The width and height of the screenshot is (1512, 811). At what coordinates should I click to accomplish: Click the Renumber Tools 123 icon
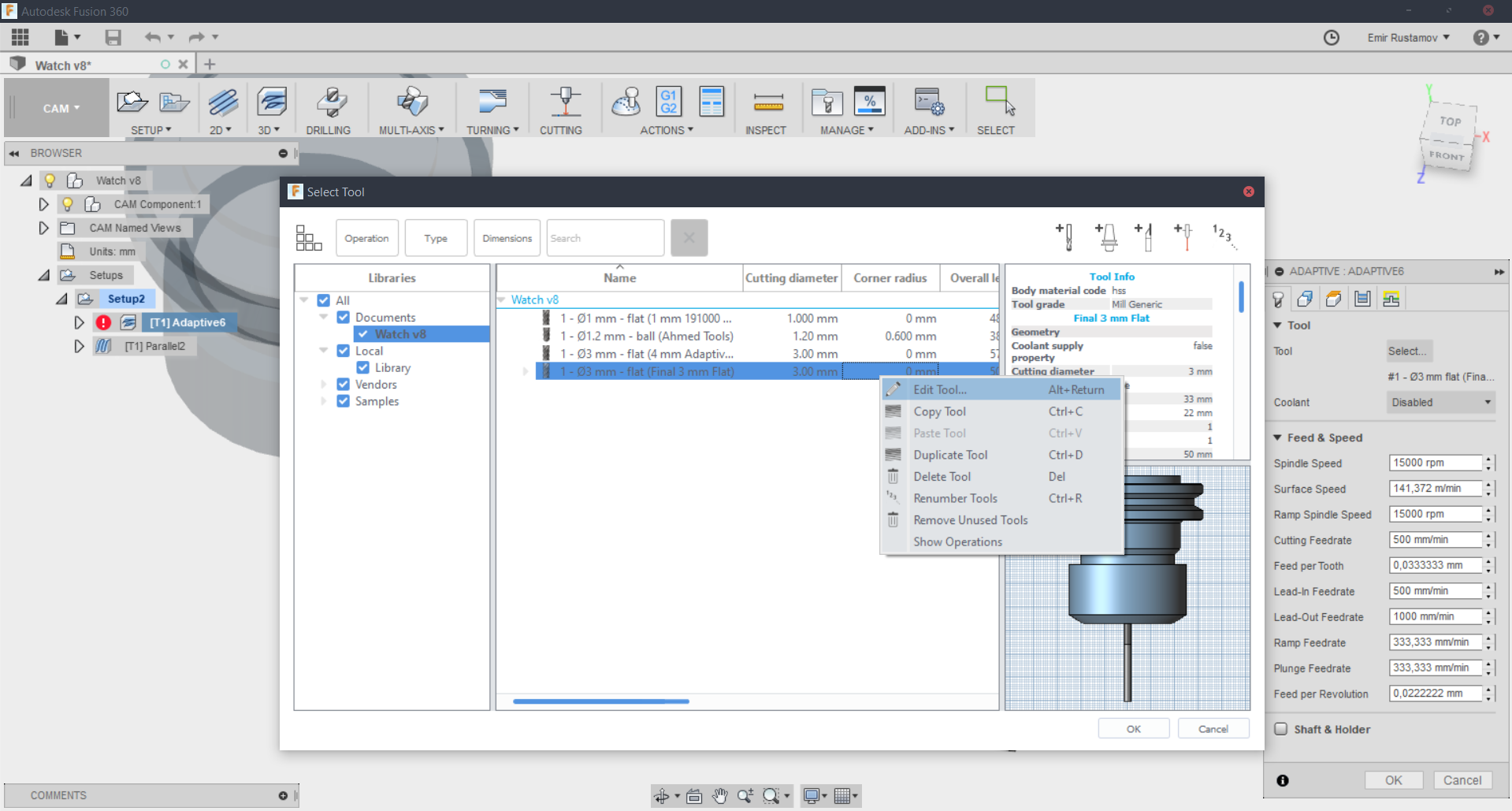pyautogui.click(x=1224, y=236)
